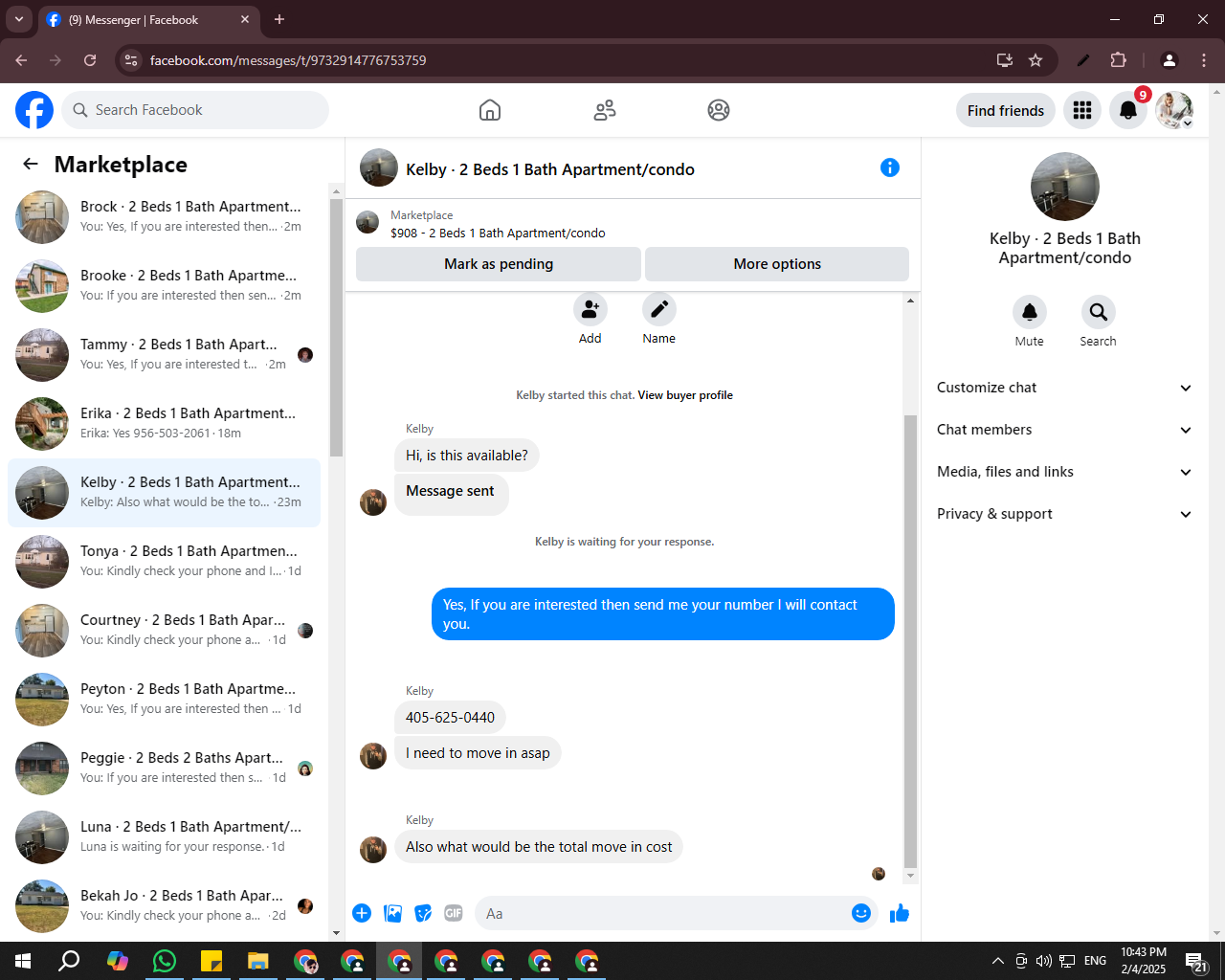Open the Facebook menu grid icon

[1082, 110]
